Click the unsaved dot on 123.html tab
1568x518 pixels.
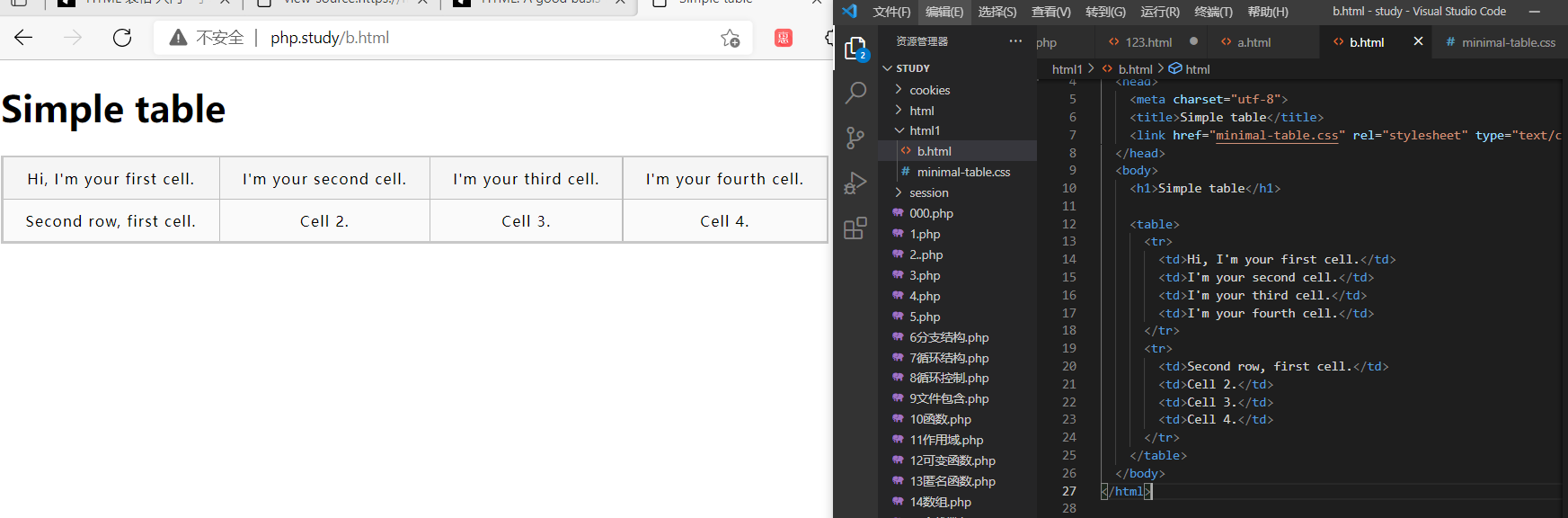pyautogui.click(x=1193, y=41)
